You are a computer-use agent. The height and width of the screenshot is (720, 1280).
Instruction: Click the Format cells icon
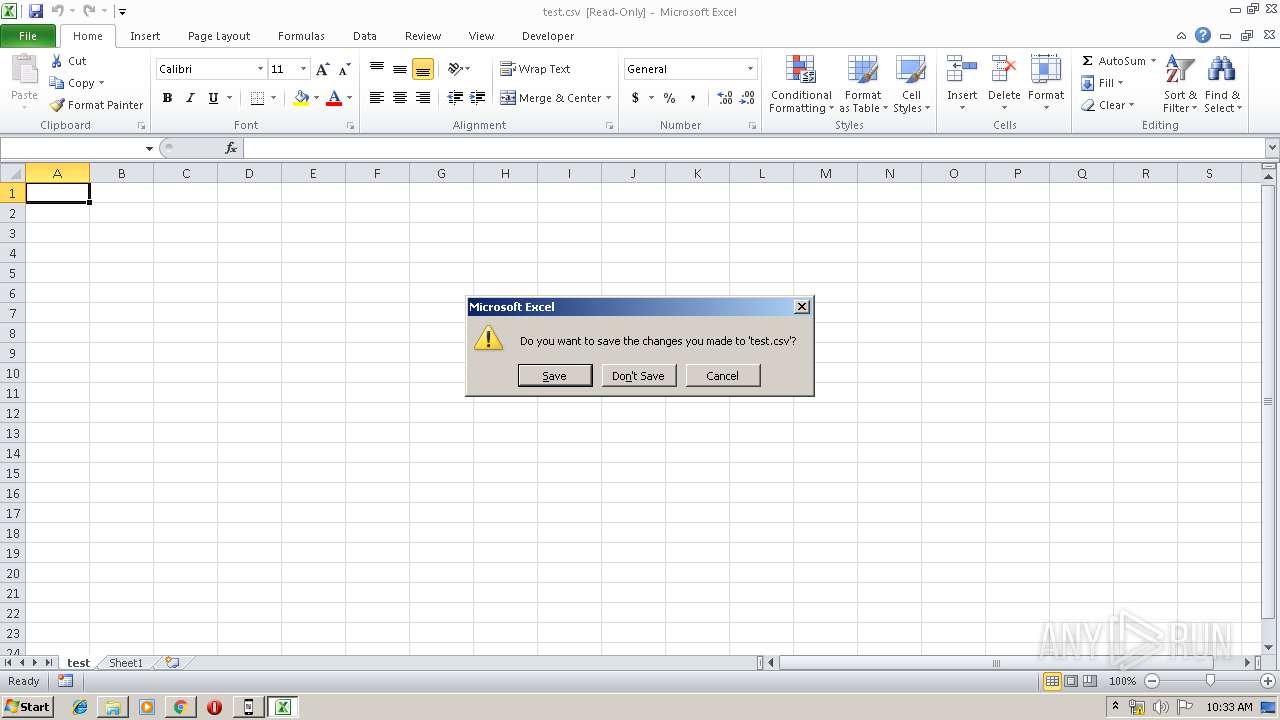(x=1046, y=70)
